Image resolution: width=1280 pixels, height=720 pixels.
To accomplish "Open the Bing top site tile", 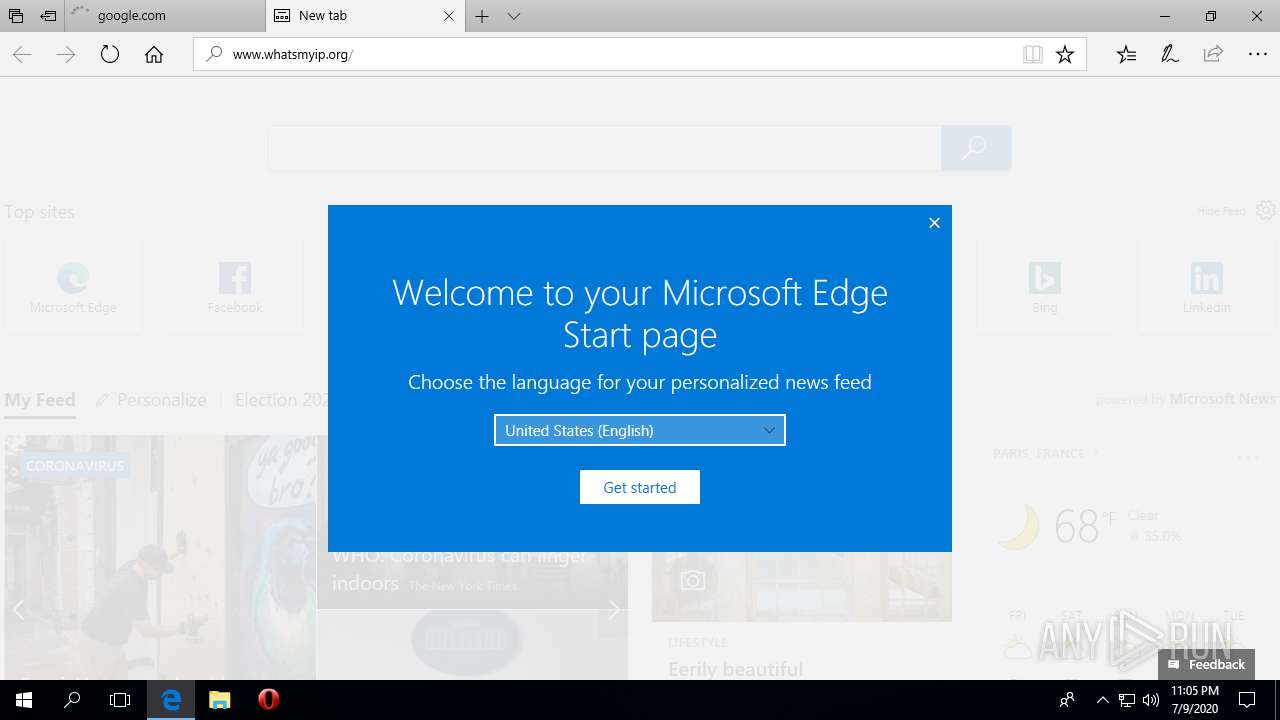I will coord(1045,285).
